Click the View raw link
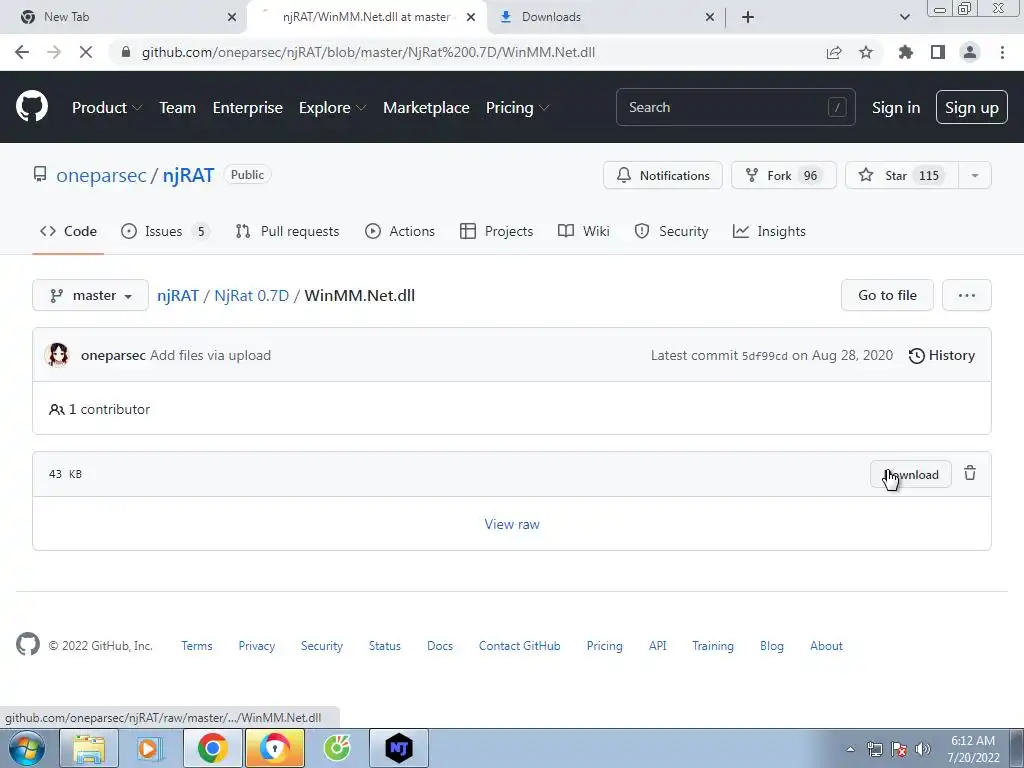Screen dimensions: 1024x768 point(512,524)
